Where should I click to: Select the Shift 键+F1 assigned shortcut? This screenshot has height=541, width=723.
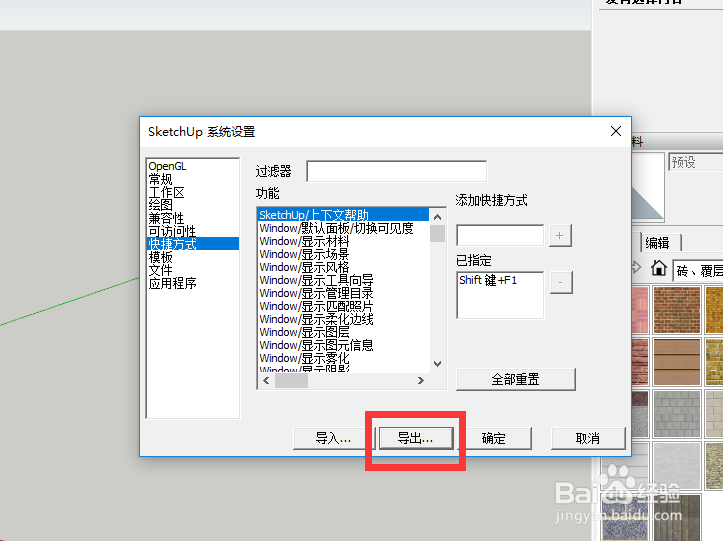tap(488, 280)
